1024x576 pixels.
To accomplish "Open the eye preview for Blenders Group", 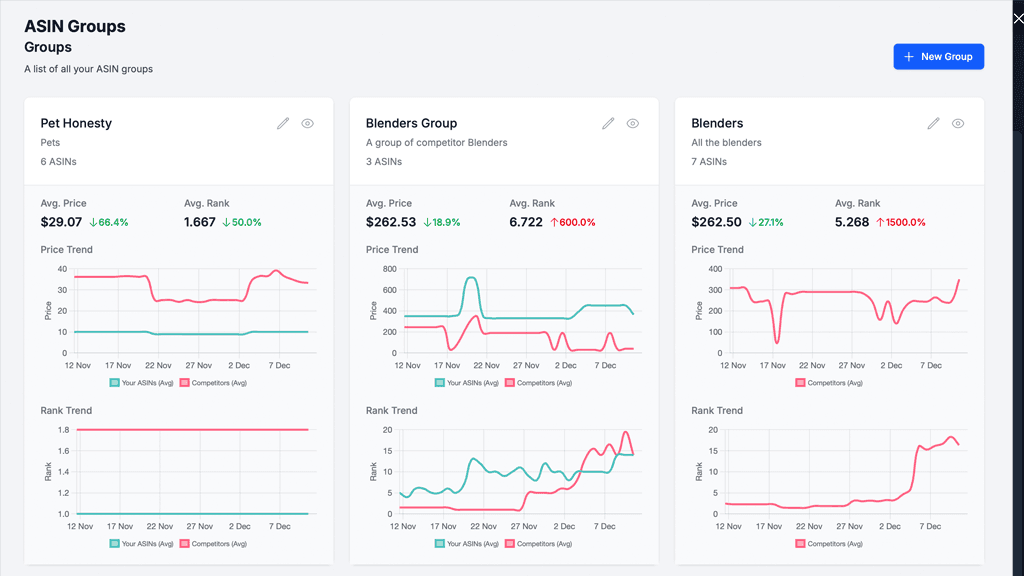I will 632,123.
